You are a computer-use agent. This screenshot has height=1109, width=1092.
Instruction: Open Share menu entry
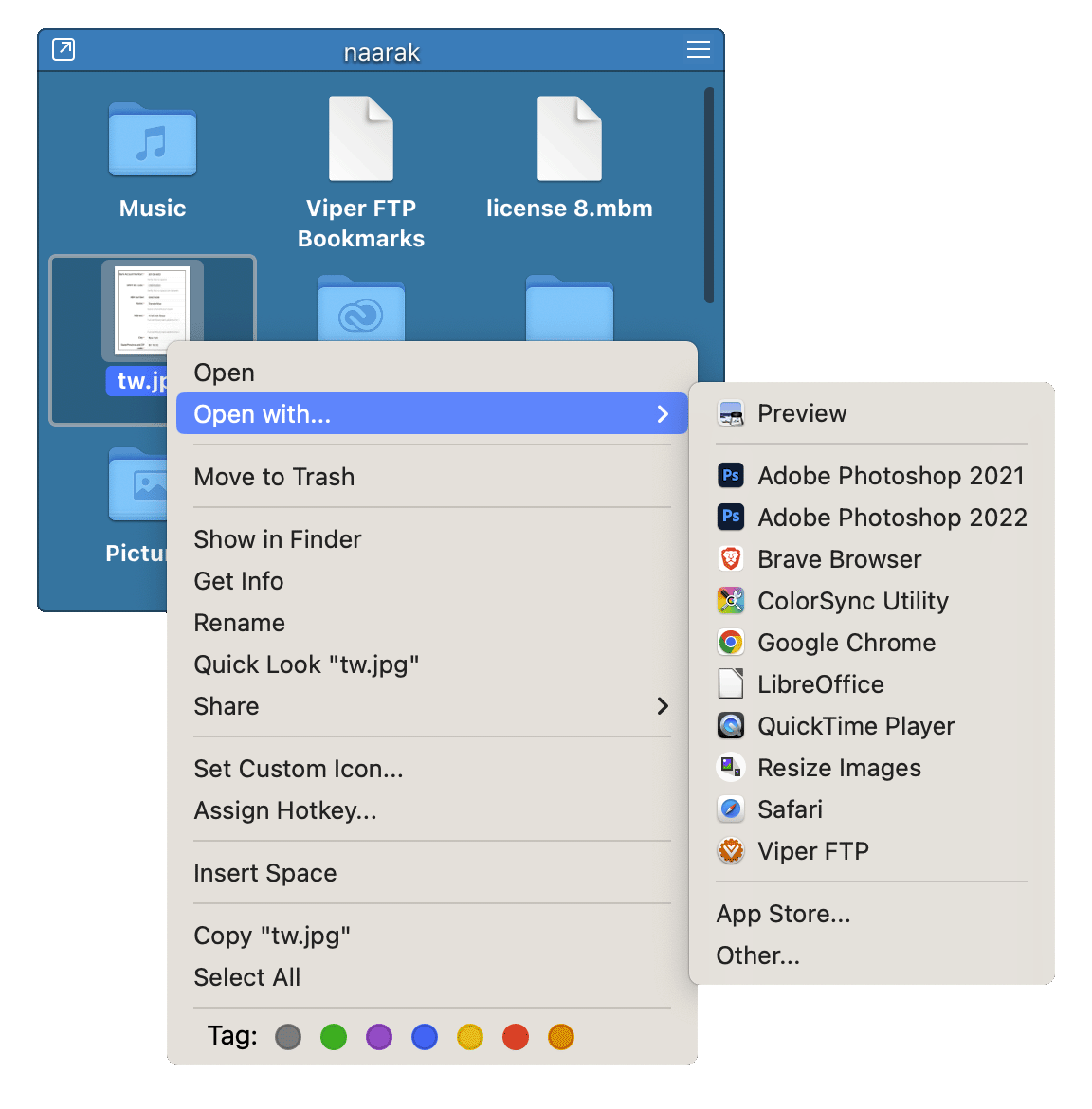[432, 706]
